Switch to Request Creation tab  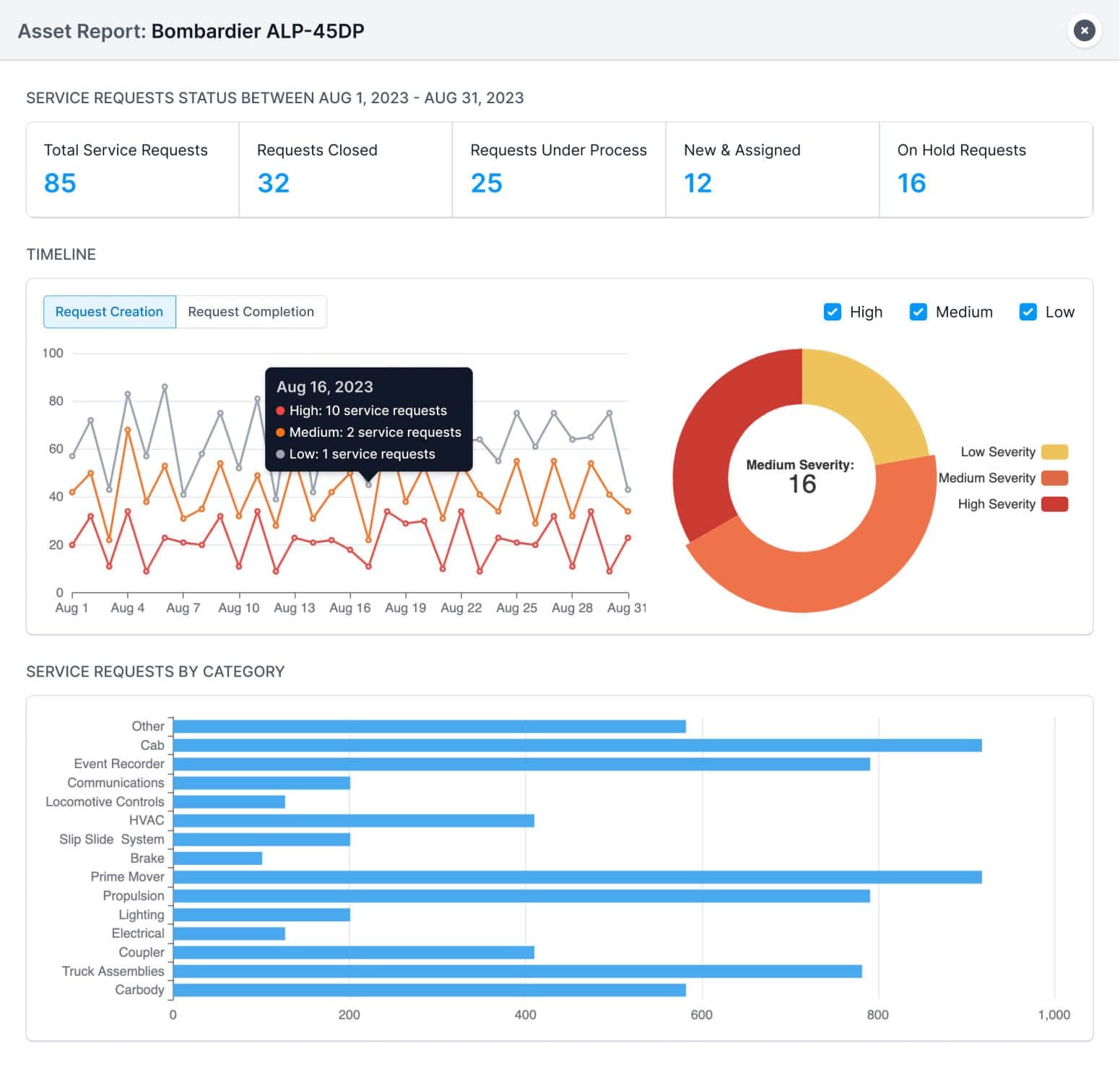[x=109, y=312]
